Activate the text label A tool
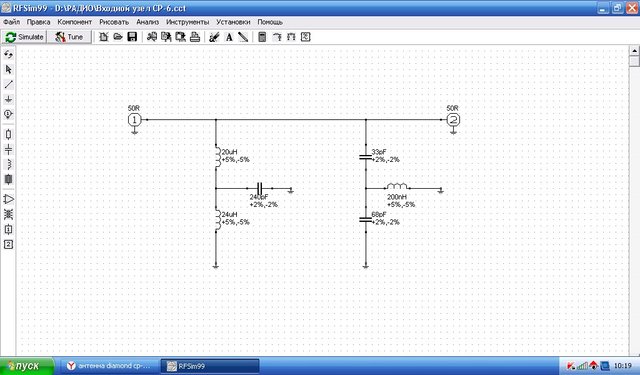The height and width of the screenshot is (375, 640). (x=229, y=37)
